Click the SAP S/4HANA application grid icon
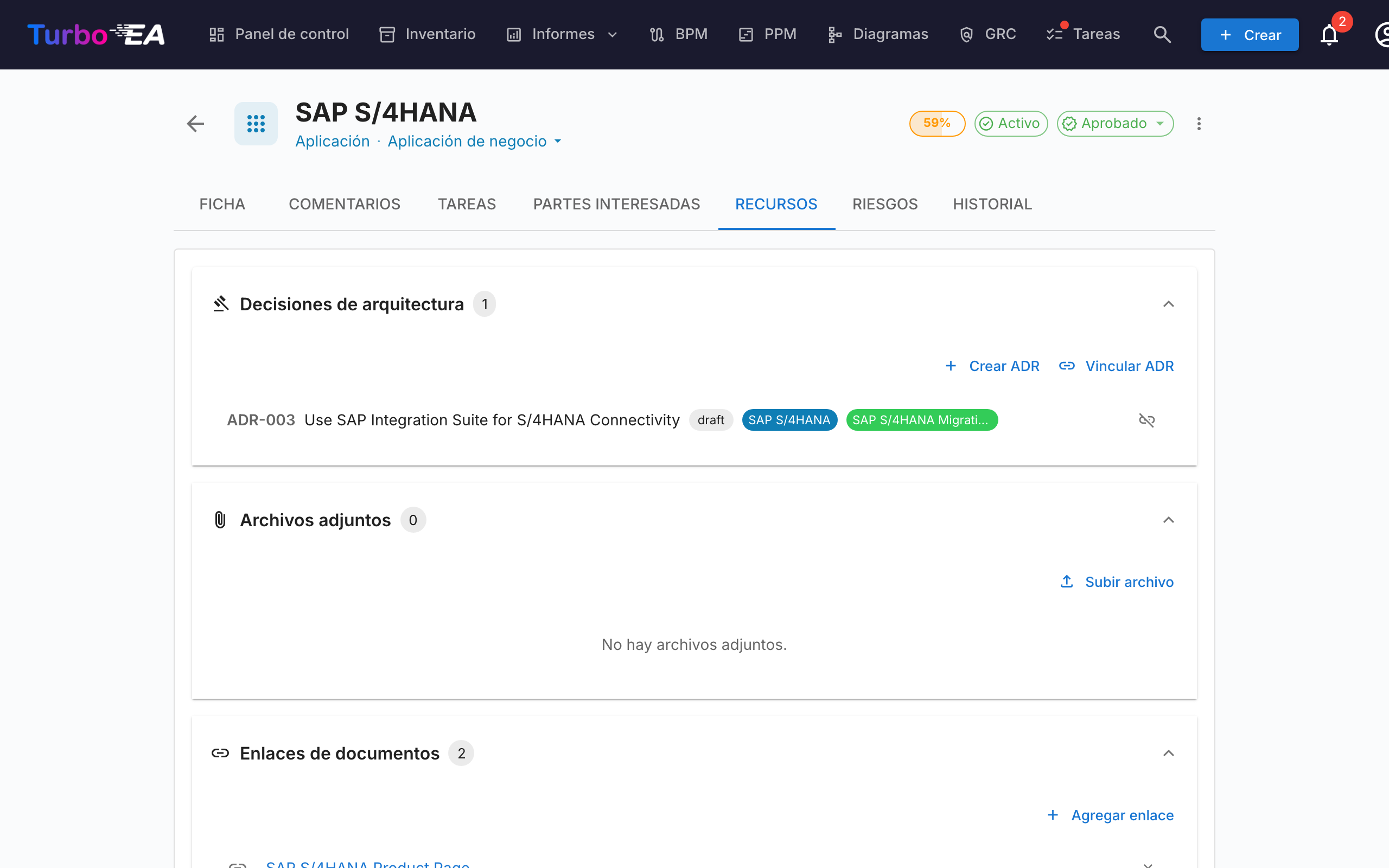 [x=256, y=124]
